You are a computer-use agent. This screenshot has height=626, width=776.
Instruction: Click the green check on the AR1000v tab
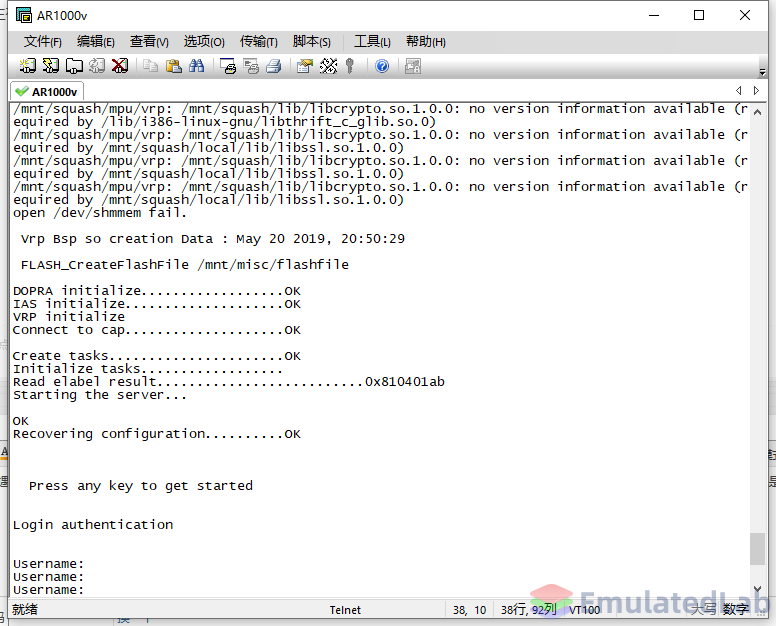coord(21,92)
